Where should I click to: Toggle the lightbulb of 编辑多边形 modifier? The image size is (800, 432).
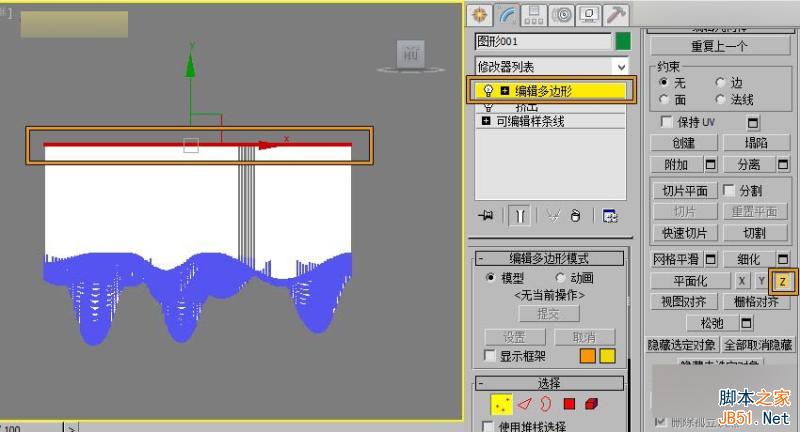pos(488,91)
